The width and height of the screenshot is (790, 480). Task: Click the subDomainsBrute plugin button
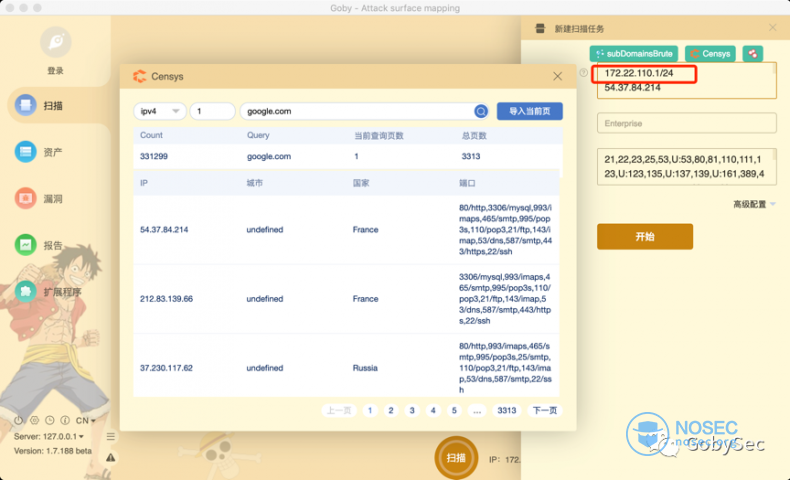[x=634, y=53]
